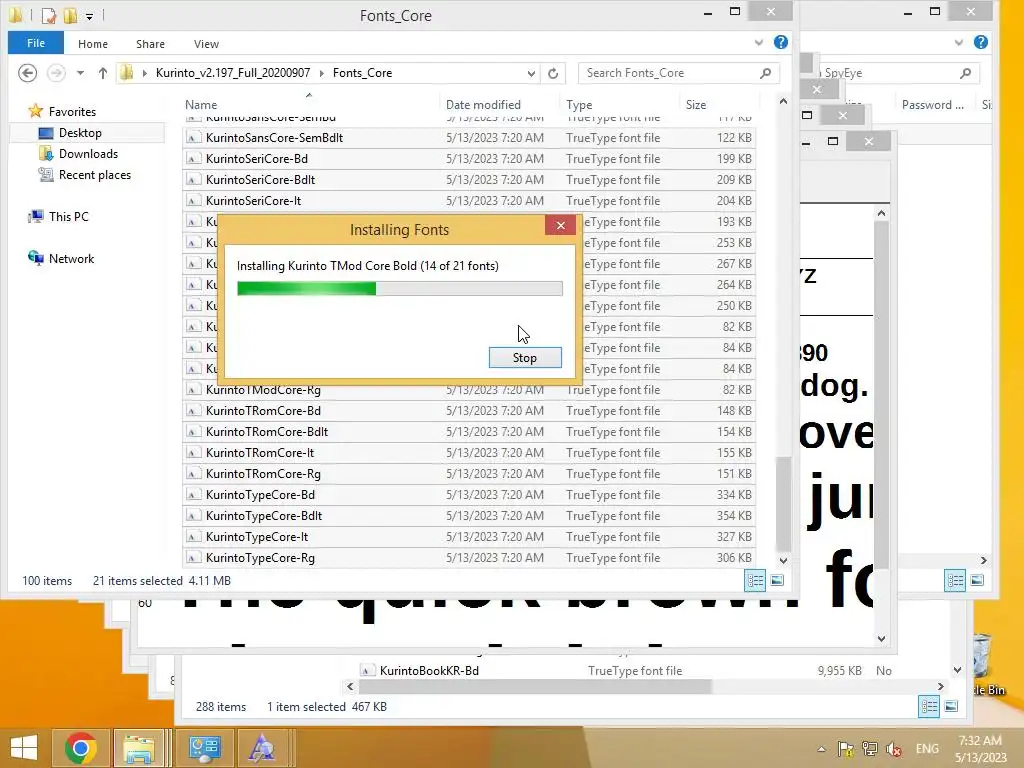Viewport: 1024px width, 768px height.
Task: Sort by Password column in back window
Action: [x=932, y=104]
